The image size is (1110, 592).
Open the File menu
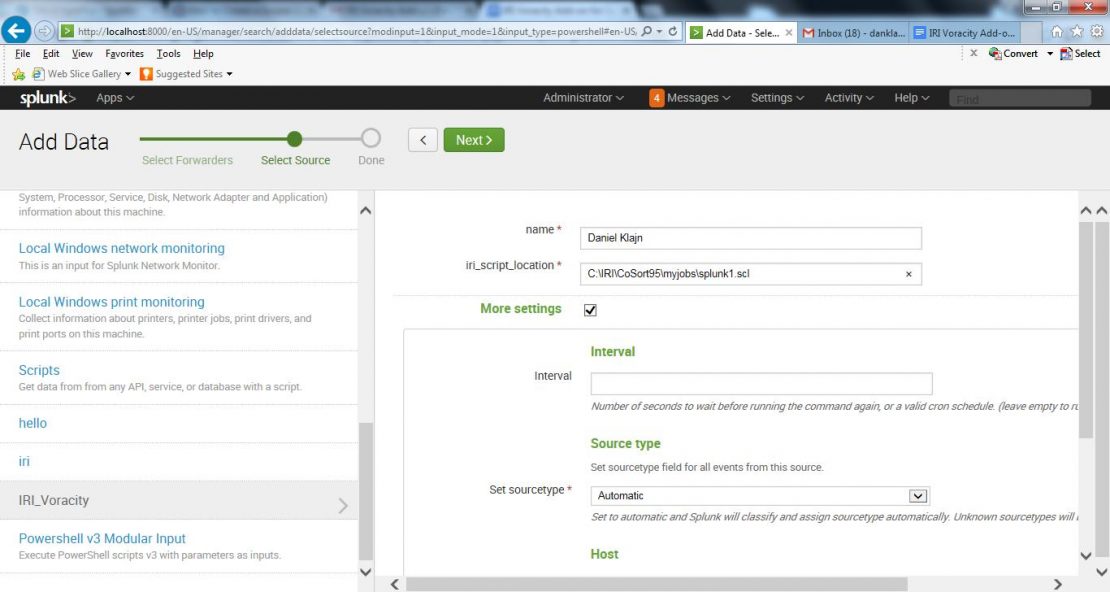tap(23, 54)
